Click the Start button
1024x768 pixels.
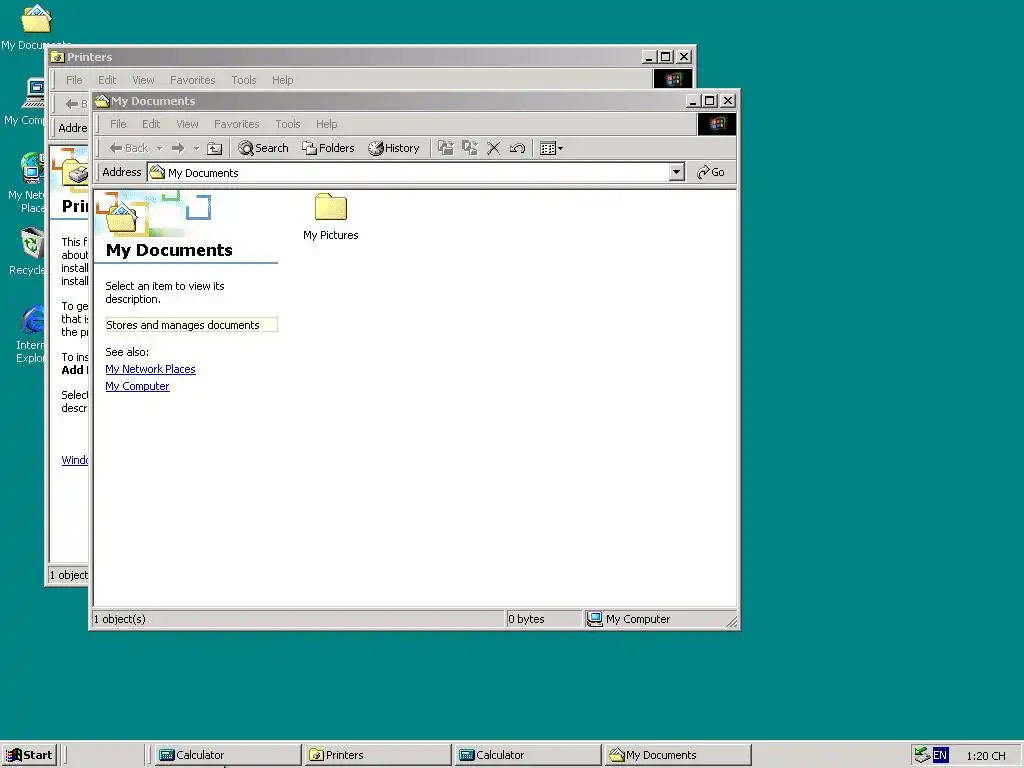(x=29, y=755)
